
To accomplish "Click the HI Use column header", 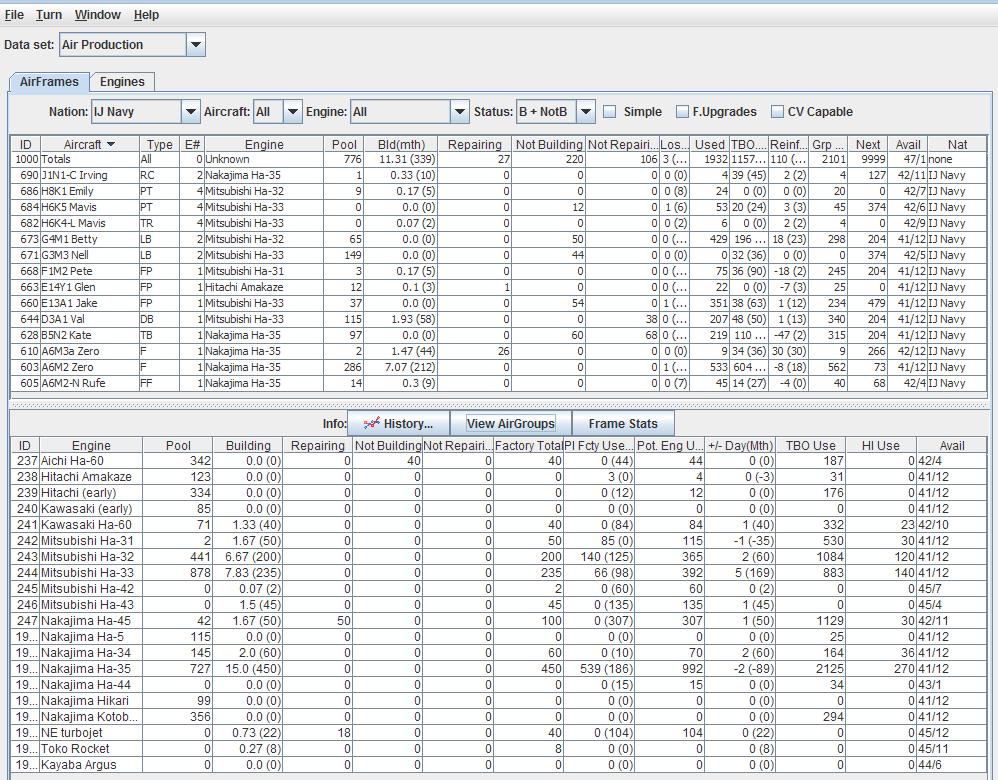I will pyautogui.click(x=881, y=446).
